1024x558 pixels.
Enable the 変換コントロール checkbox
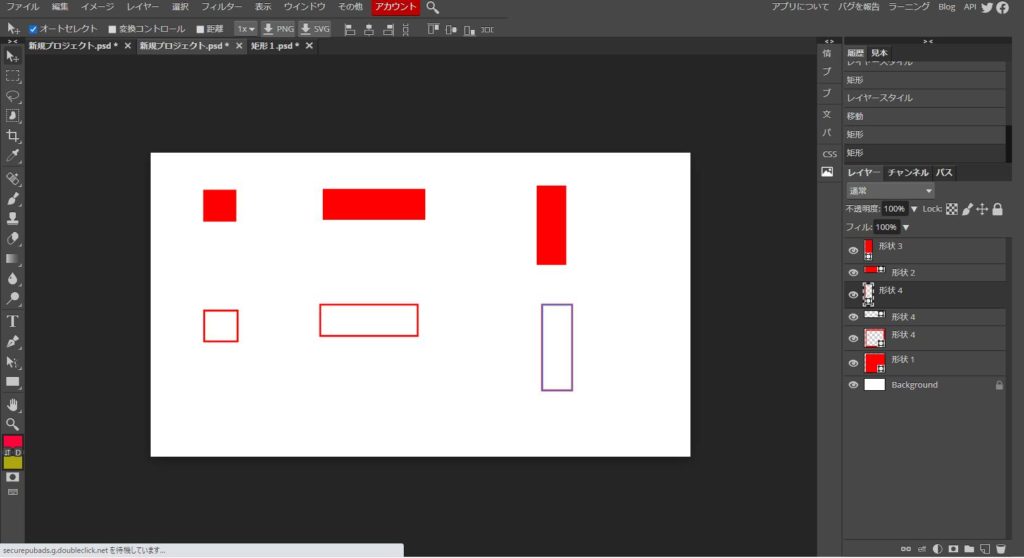pyautogui.click(x=111, y=29)
